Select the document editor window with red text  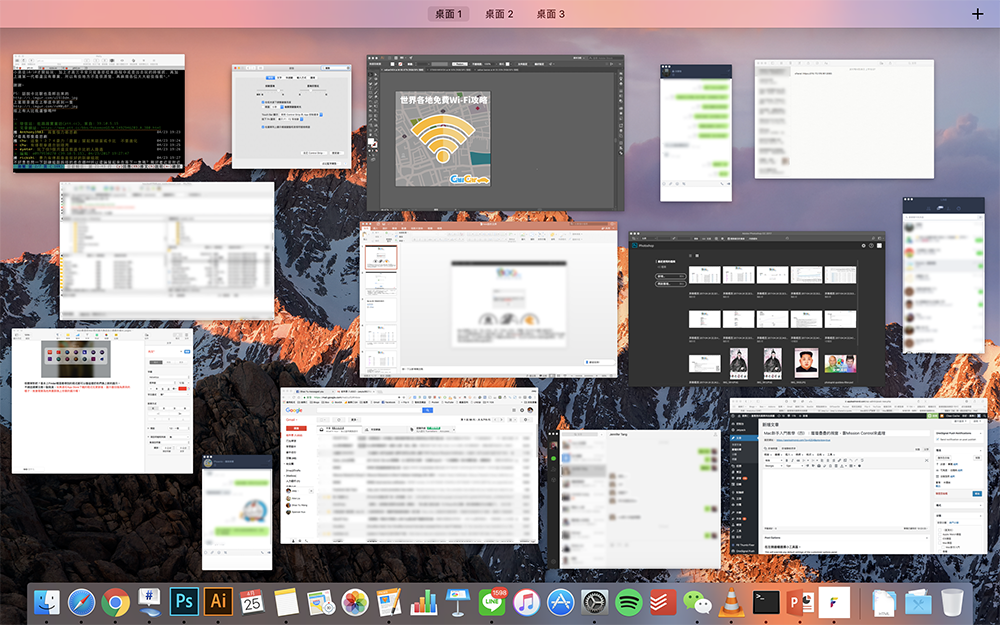pyautogui.click(x=102, y=401)
